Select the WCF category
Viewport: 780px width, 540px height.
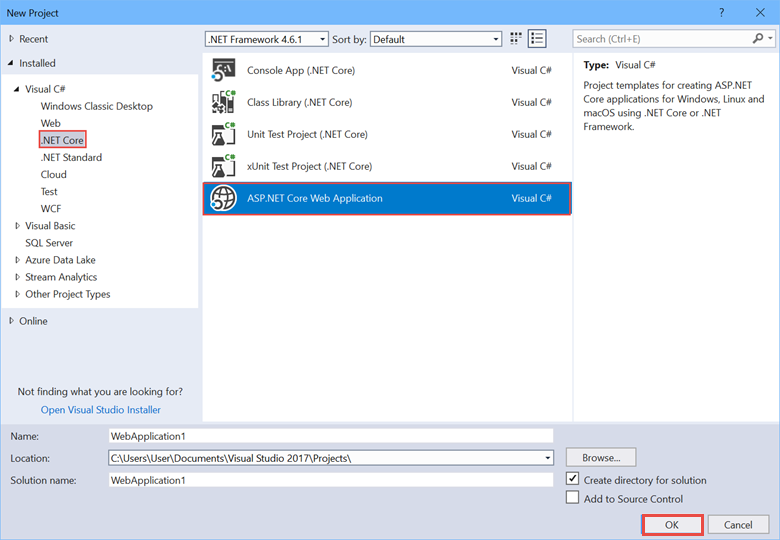(51, 208)
